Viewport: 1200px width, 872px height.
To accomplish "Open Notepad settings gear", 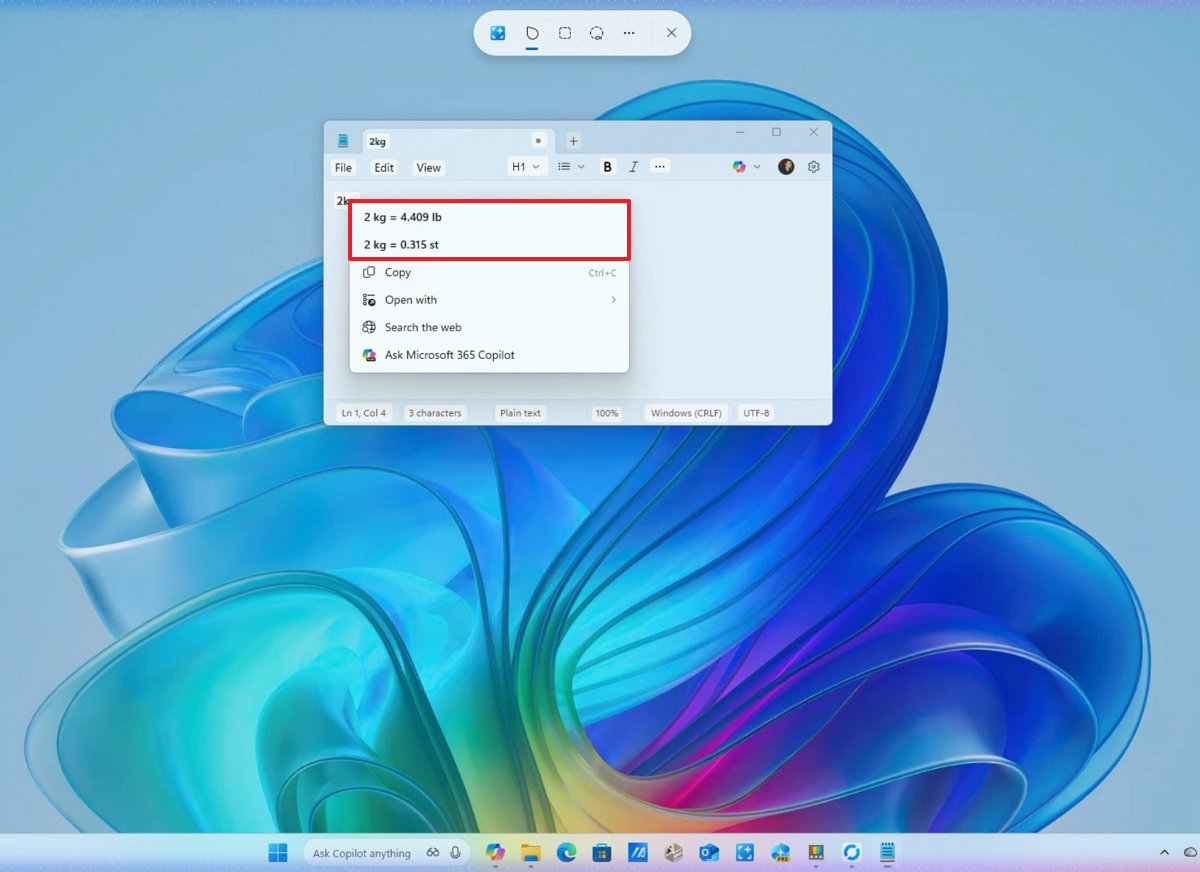I will [813, 167].
